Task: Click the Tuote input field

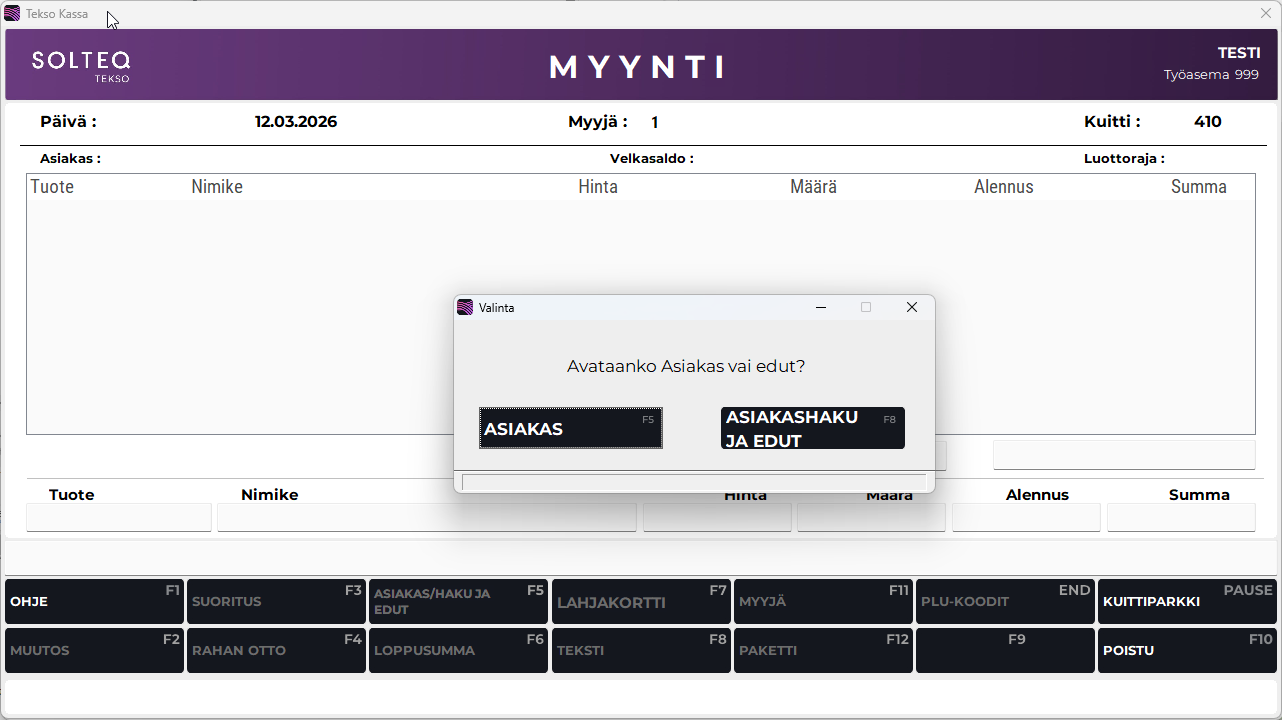Action: pos(119,518)
